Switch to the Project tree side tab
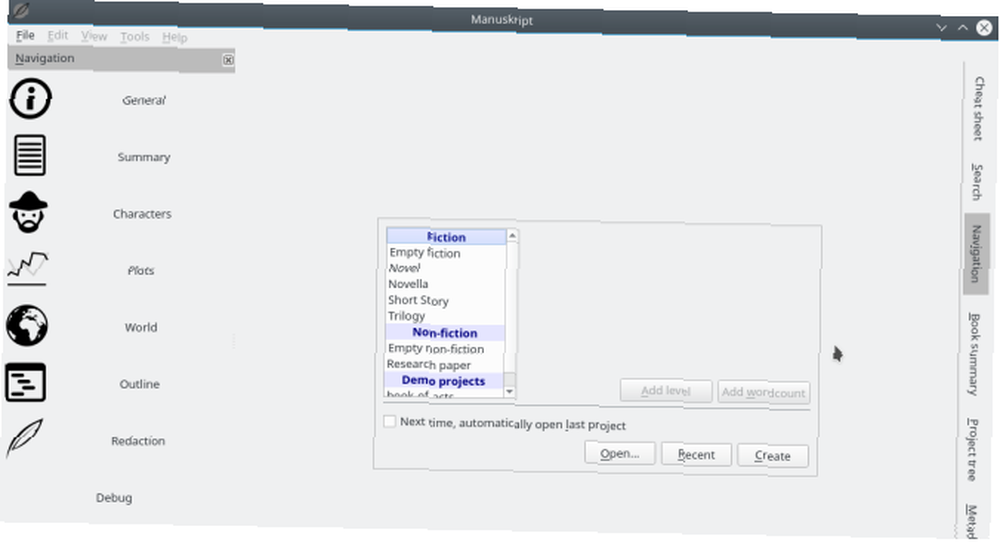1000x542 pixels. (972, 450)
